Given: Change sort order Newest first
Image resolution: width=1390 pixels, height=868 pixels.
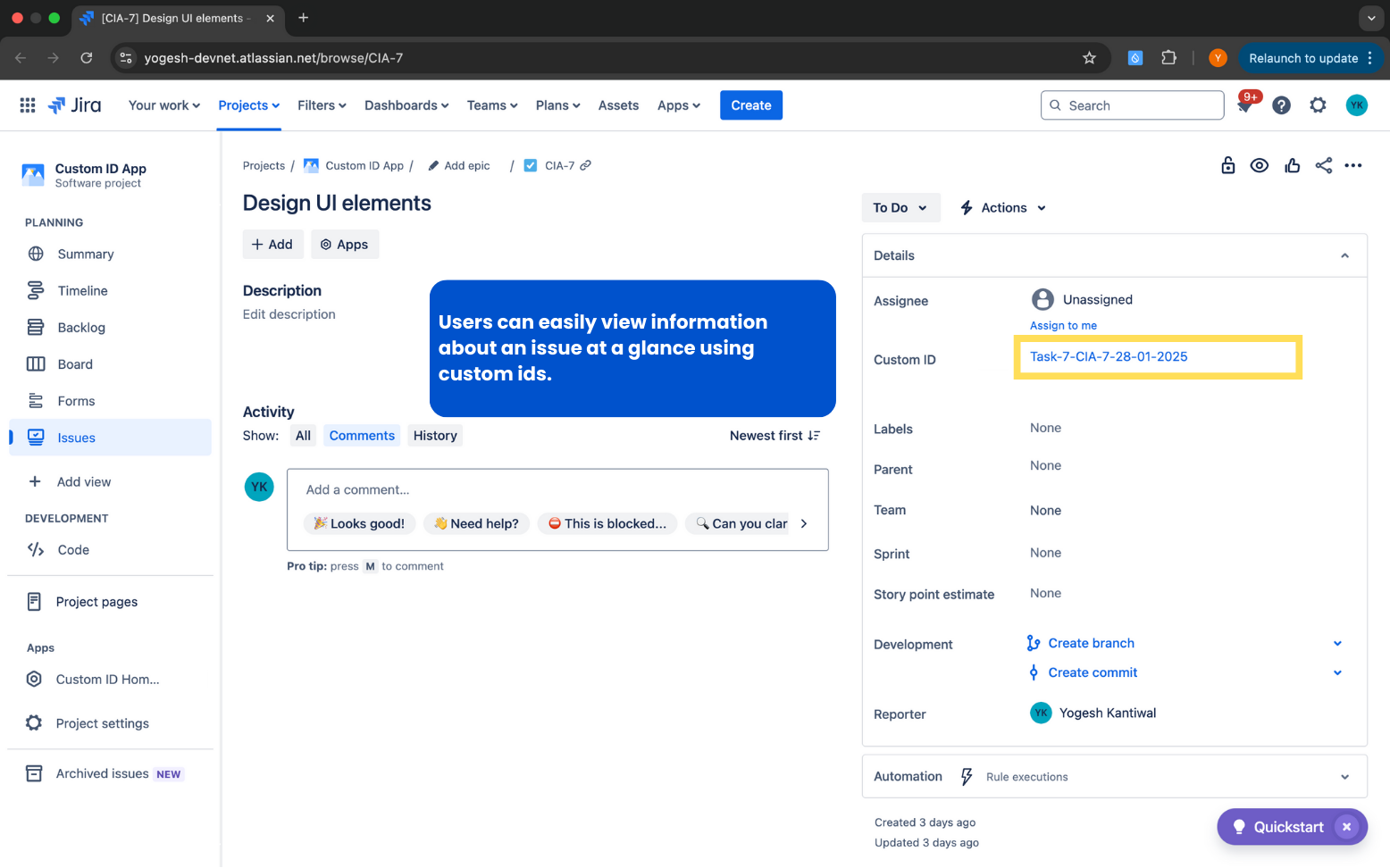Looking at the screenshot, I should (x=775, y=436).
